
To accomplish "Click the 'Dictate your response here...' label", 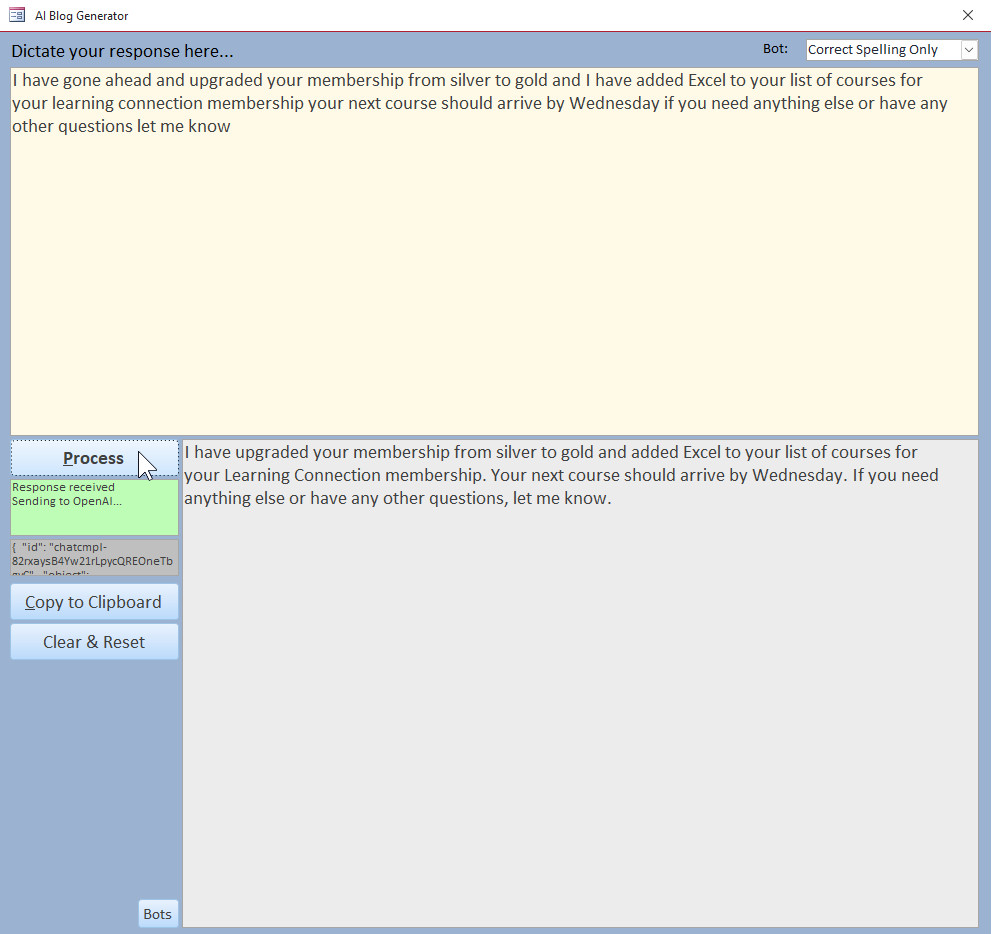I will click(x=122, y=51).
